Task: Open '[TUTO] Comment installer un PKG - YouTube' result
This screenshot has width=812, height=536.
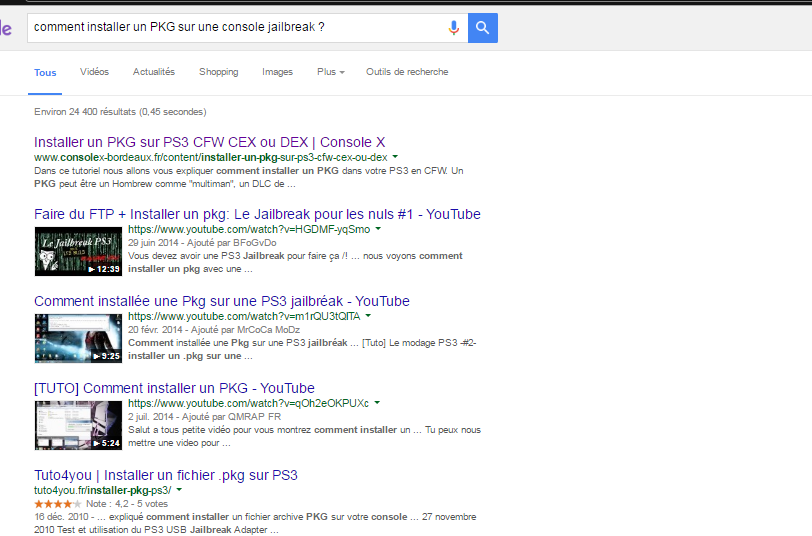Action: [175, 388]
